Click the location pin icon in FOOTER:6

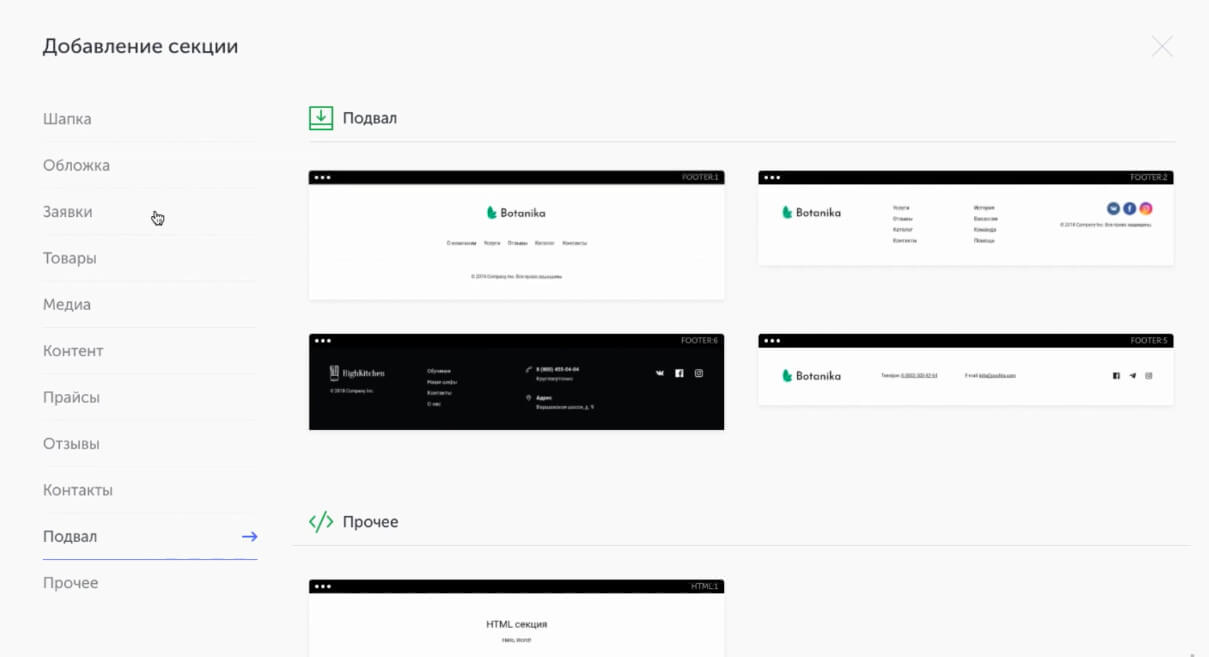coord(529,398)
